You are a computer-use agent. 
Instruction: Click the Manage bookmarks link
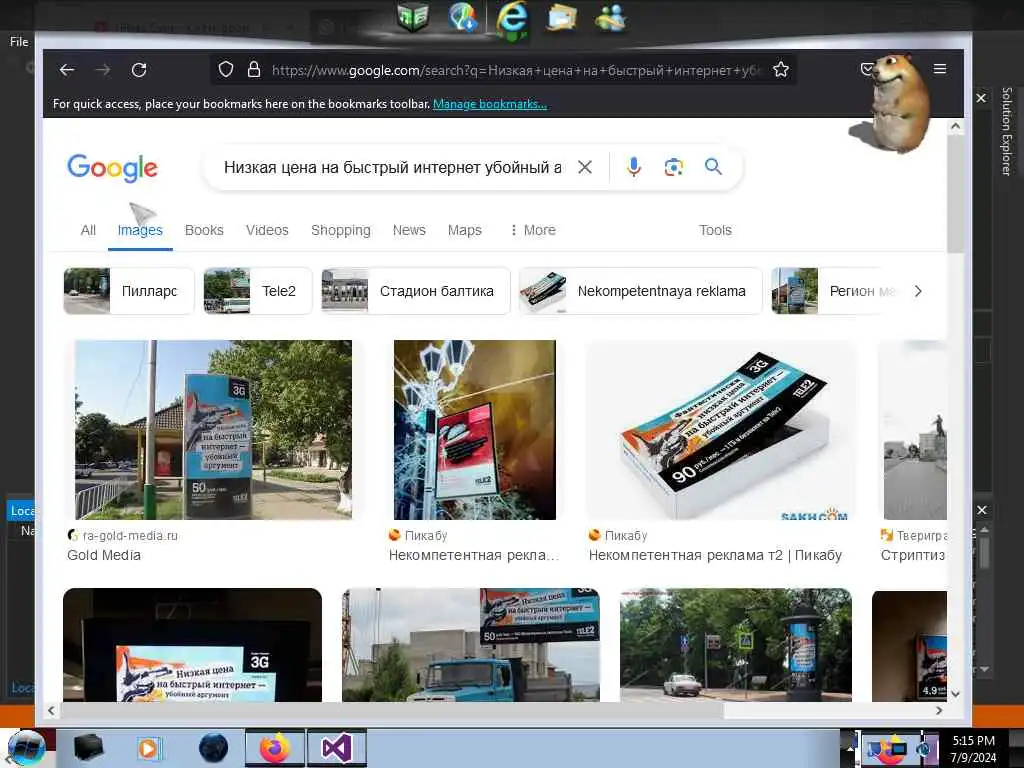[490, 104]
